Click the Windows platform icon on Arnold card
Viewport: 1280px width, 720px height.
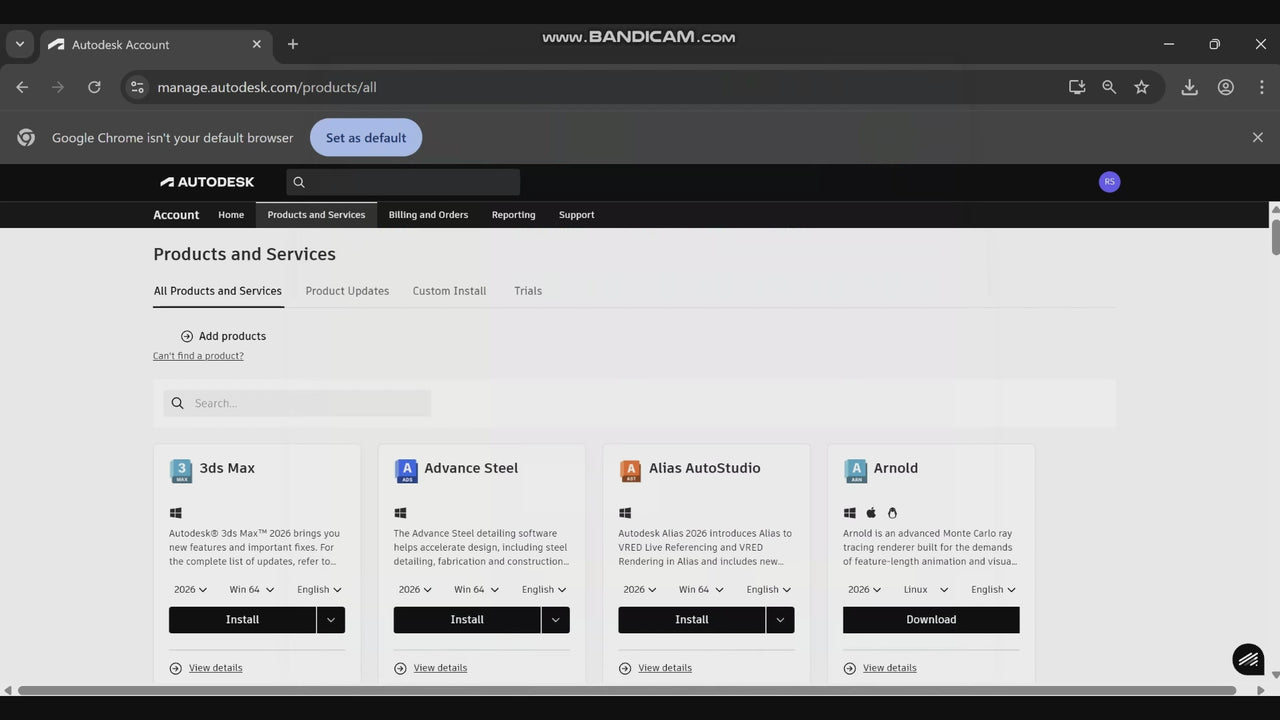[x=850, y=513]
